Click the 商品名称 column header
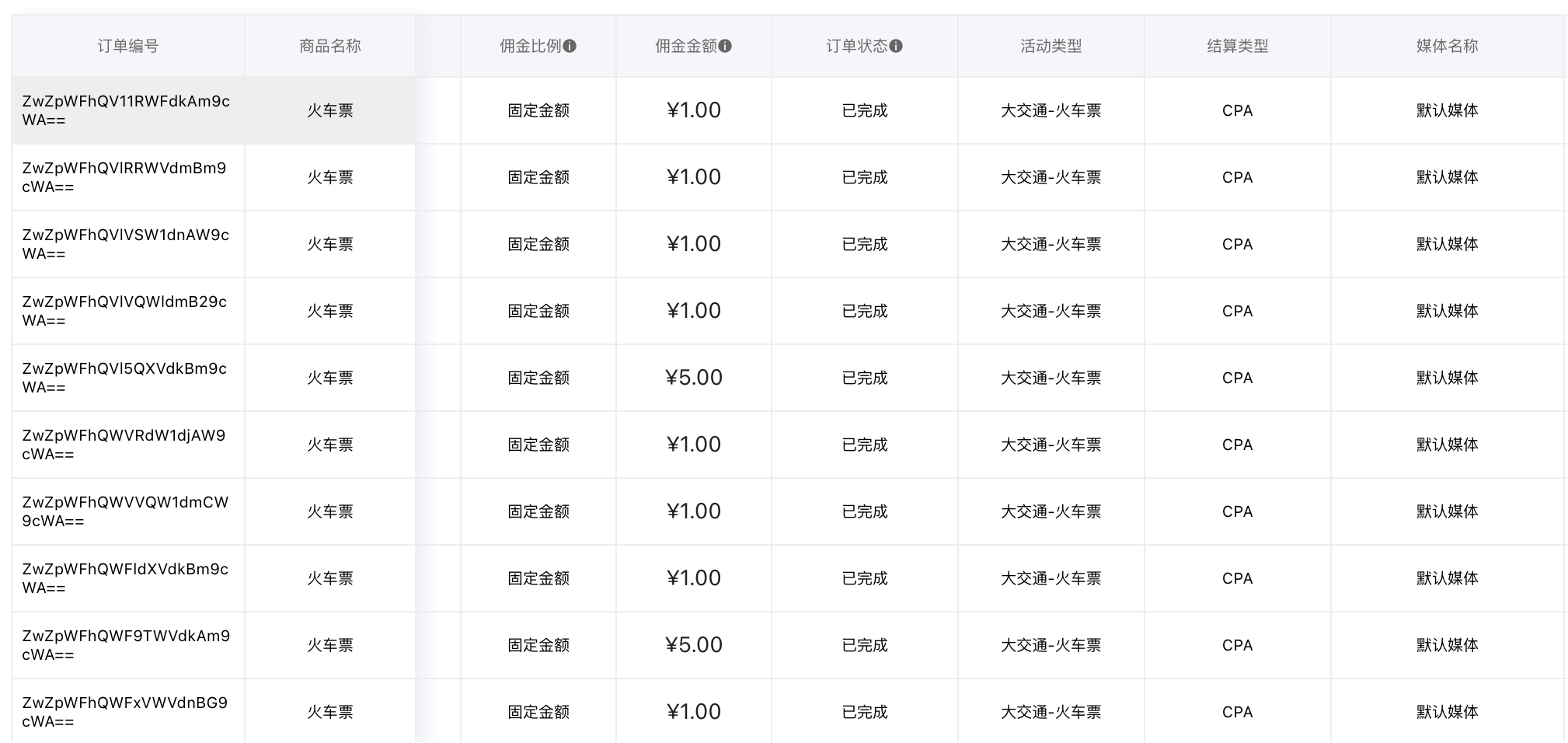Image resolution: width=1568 pixels, height=743 pixels. coord(330,47)
